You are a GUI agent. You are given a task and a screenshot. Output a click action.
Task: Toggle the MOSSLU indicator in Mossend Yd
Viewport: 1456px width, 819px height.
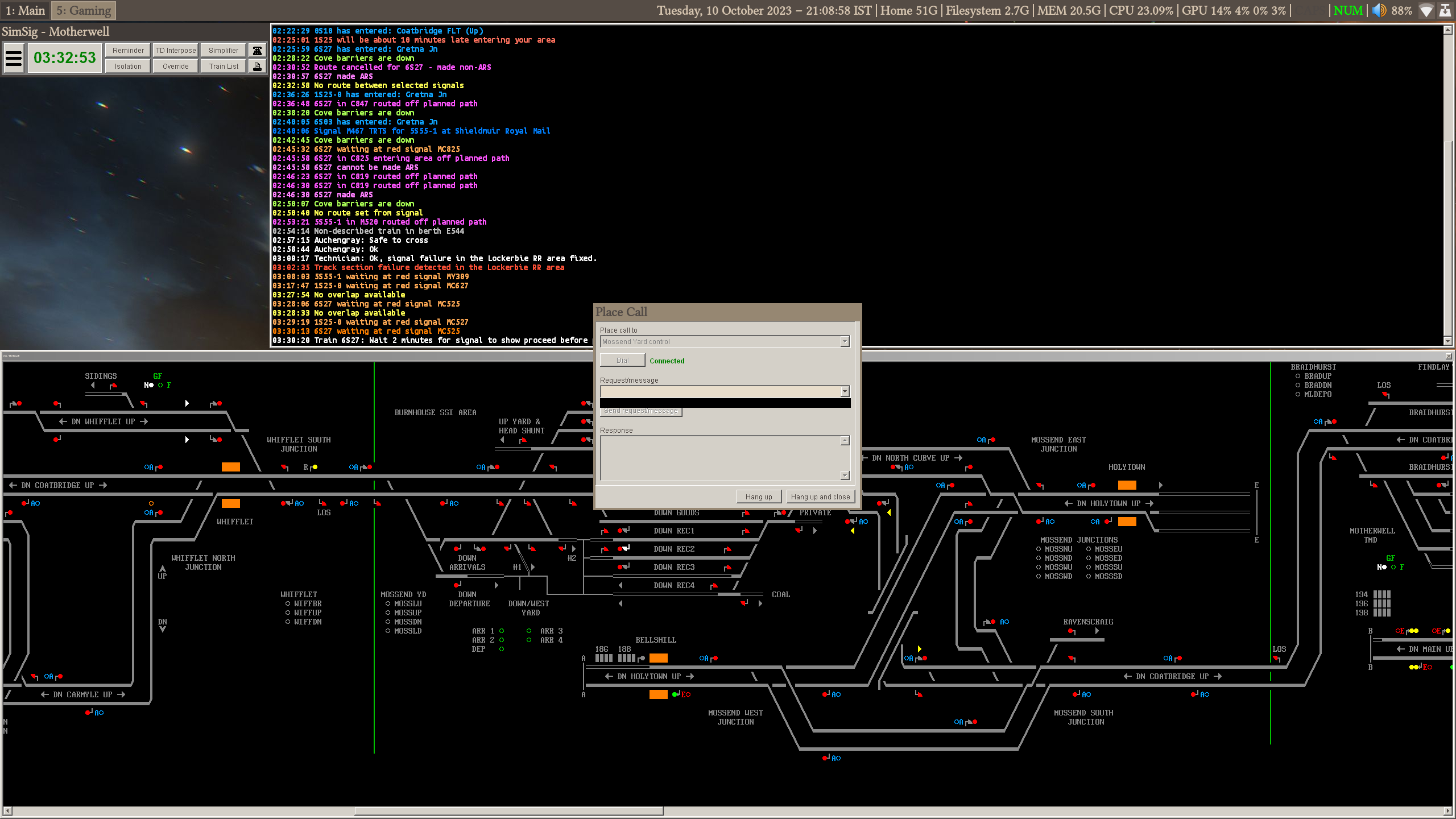[x=388, y=603]
